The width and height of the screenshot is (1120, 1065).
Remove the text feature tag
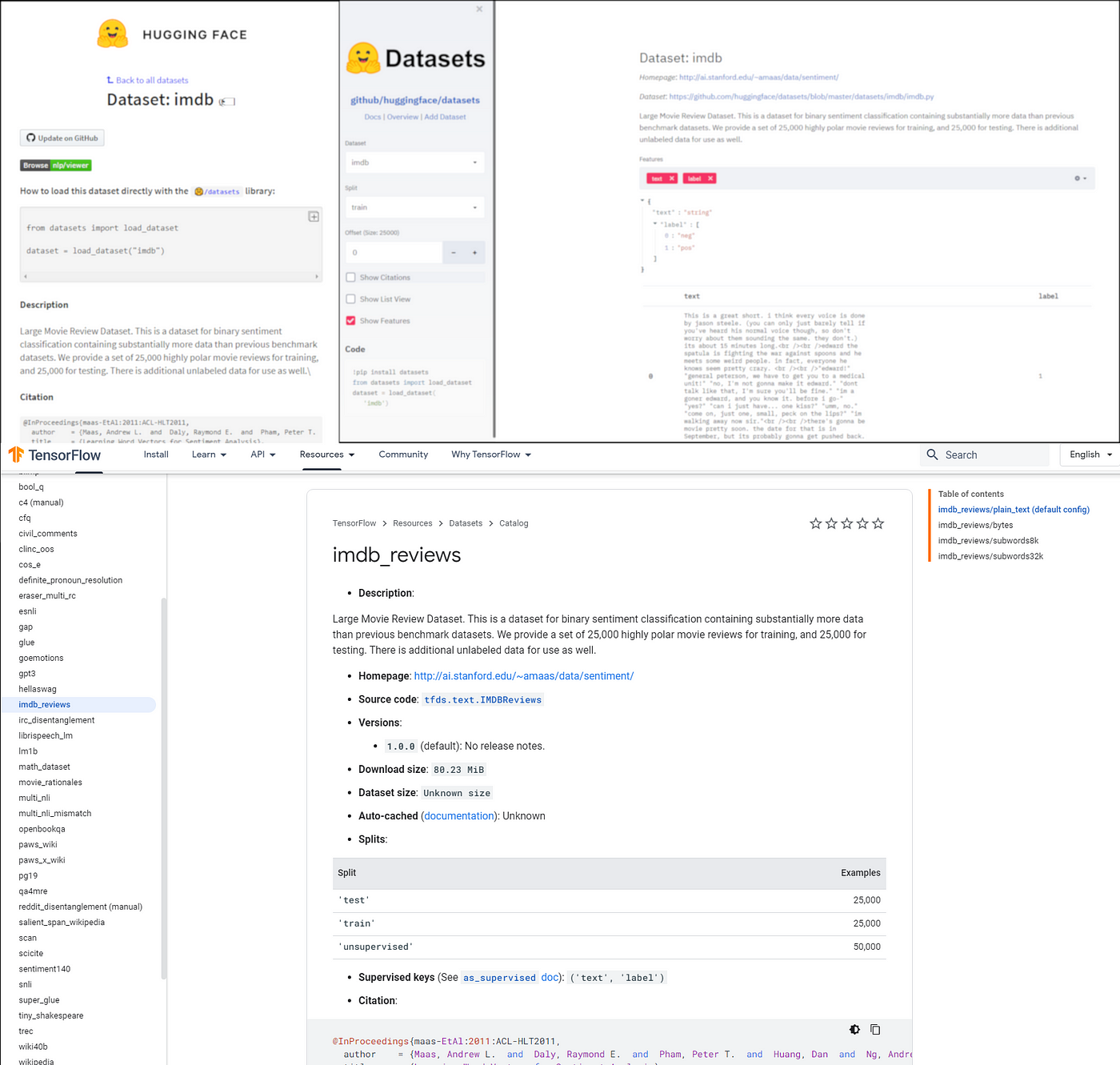pyautogui.click(x=672, y=178)
